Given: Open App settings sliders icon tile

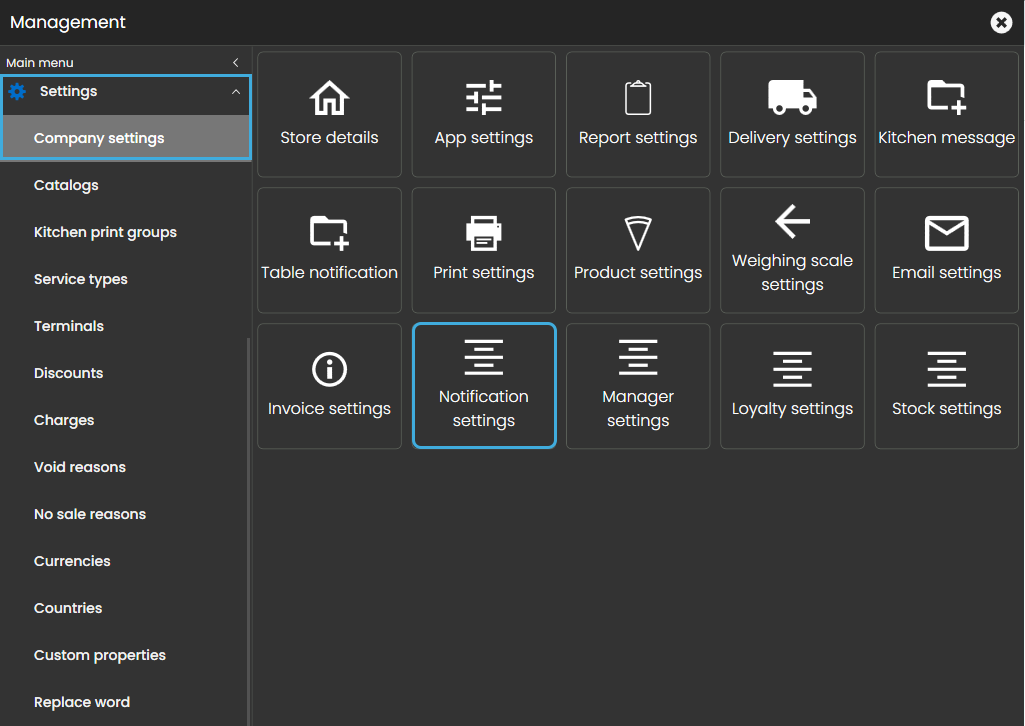Looking at the screenshot, I should click(483, 98).
